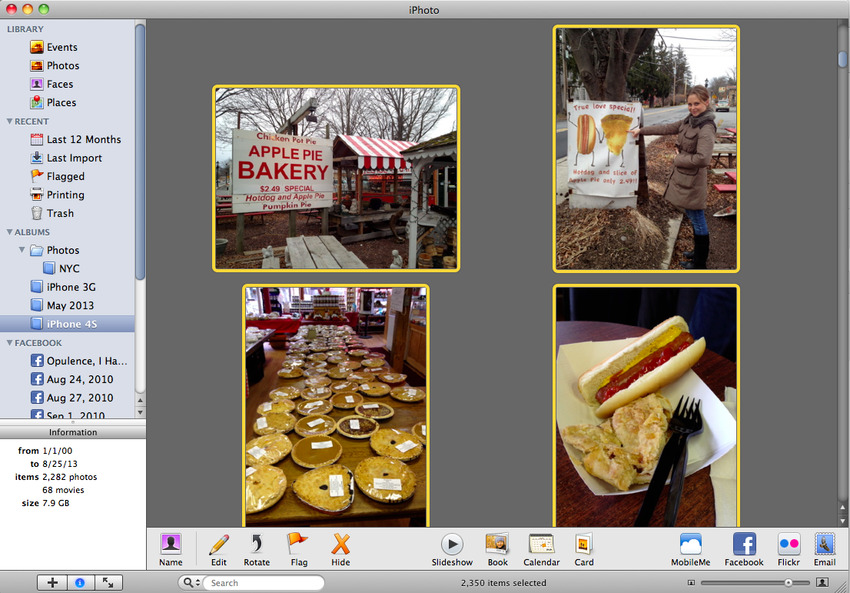
Task: Click the photo area scrollbar thumb
Action: (842, 59)
